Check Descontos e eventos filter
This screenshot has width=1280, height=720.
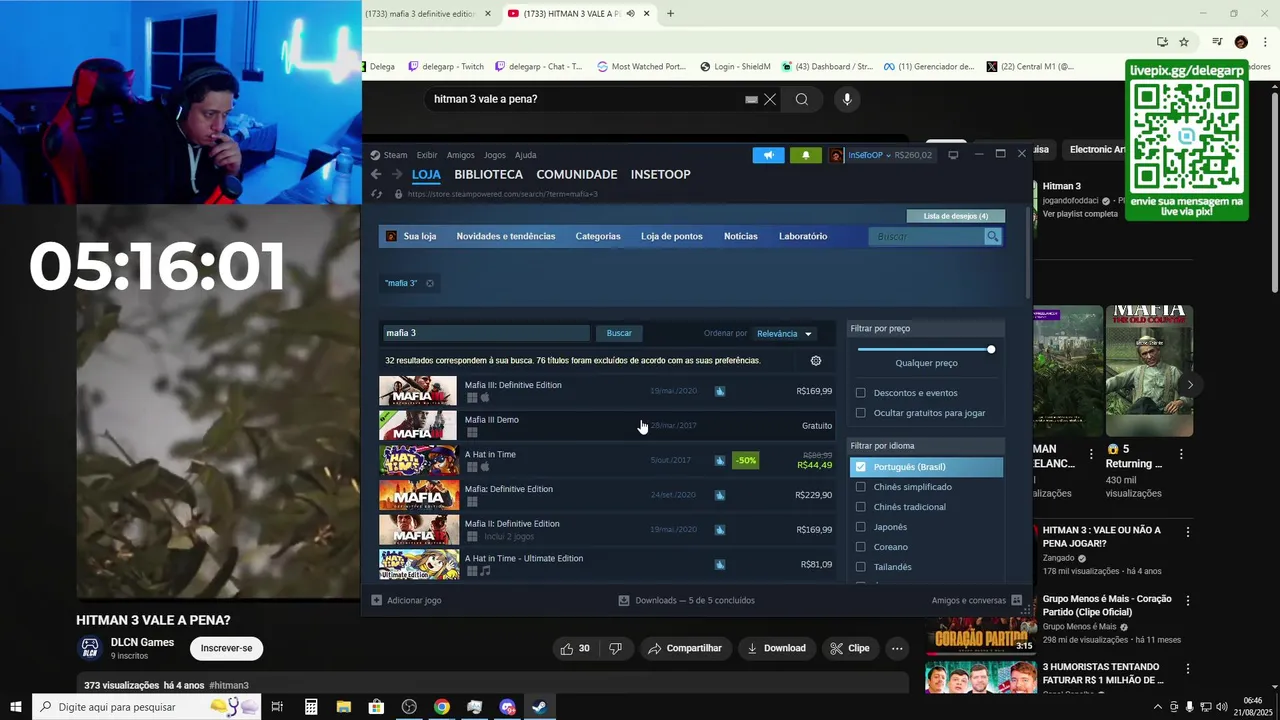(860, 393)
